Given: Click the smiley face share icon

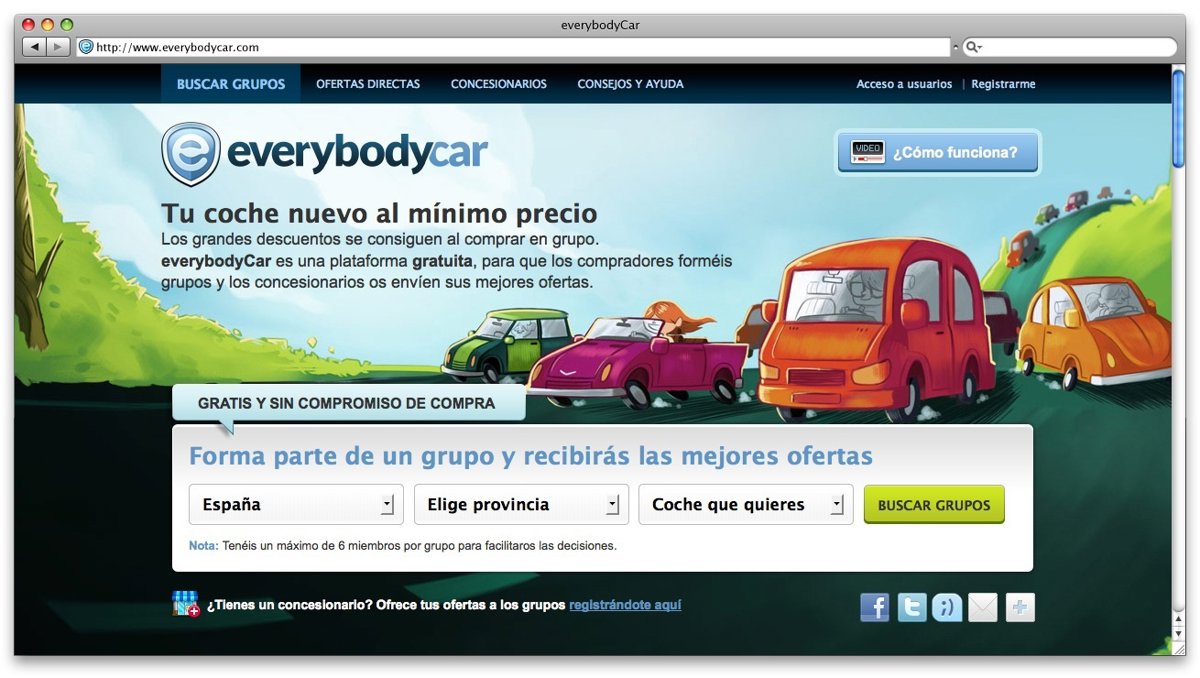Looking at the screenshot, I should (946, 607).
